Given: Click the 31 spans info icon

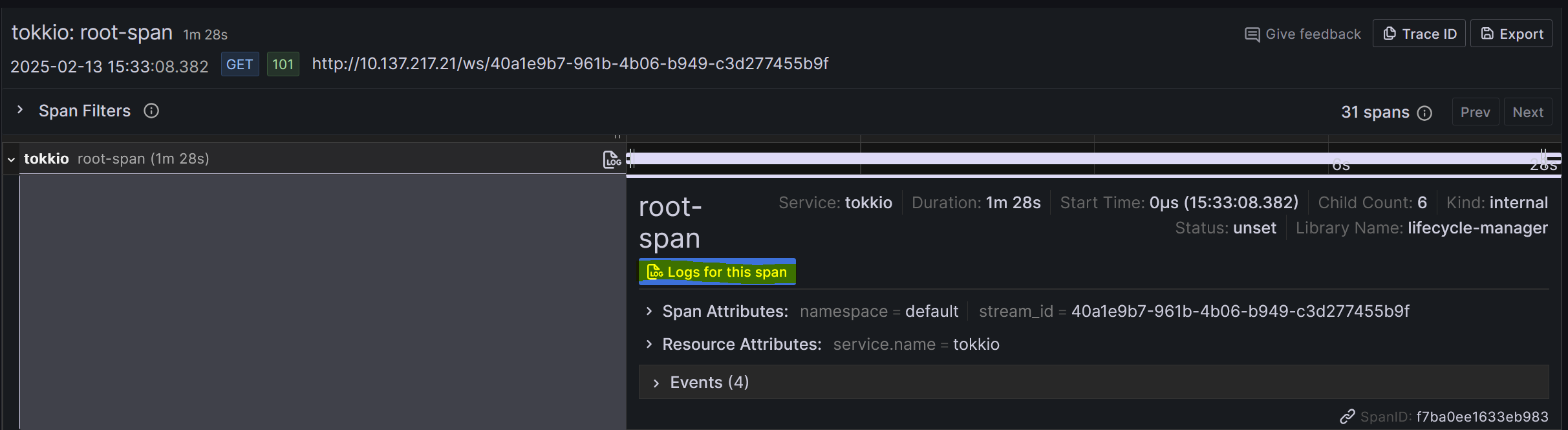Looking at the screenshot, I should tap(1424, 113).
